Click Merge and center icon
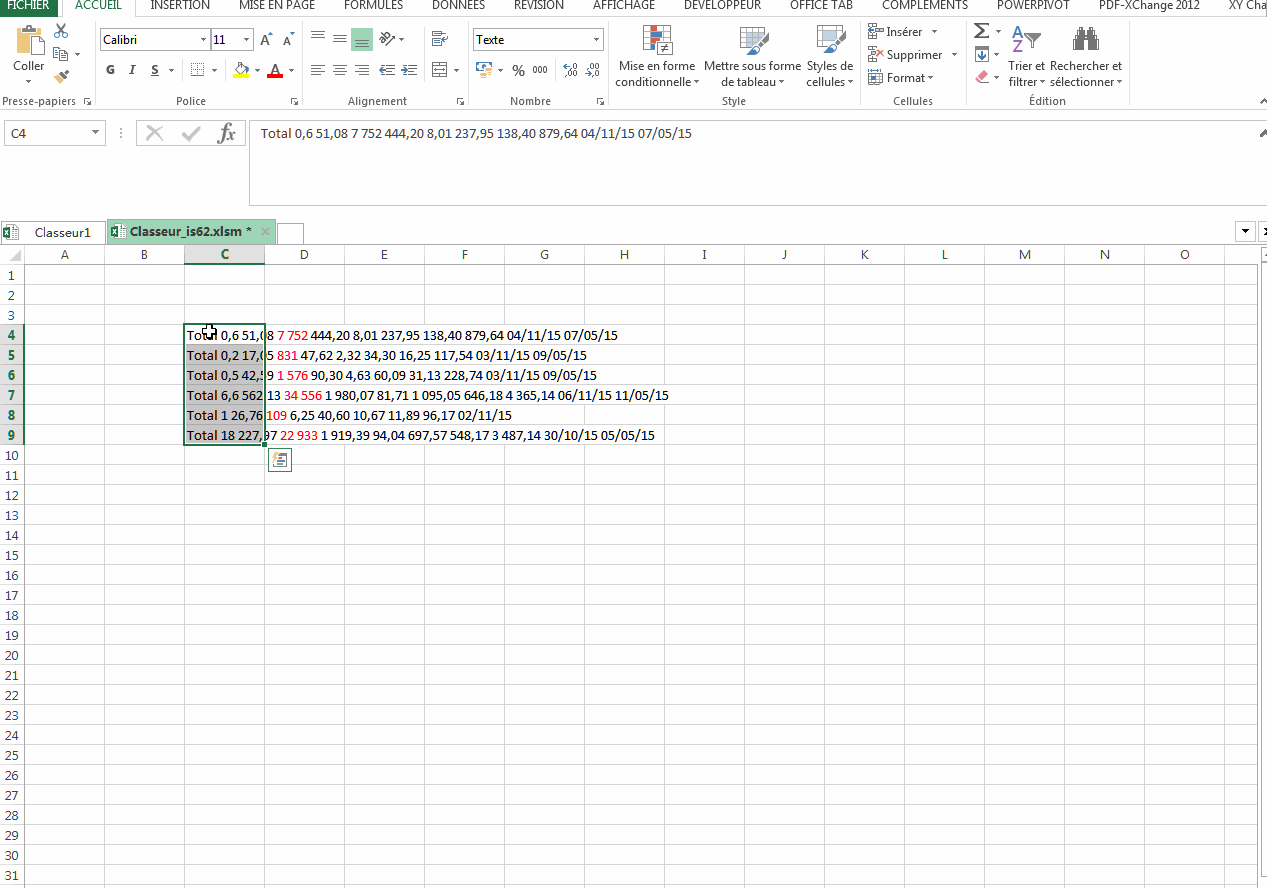 point(438,70)
